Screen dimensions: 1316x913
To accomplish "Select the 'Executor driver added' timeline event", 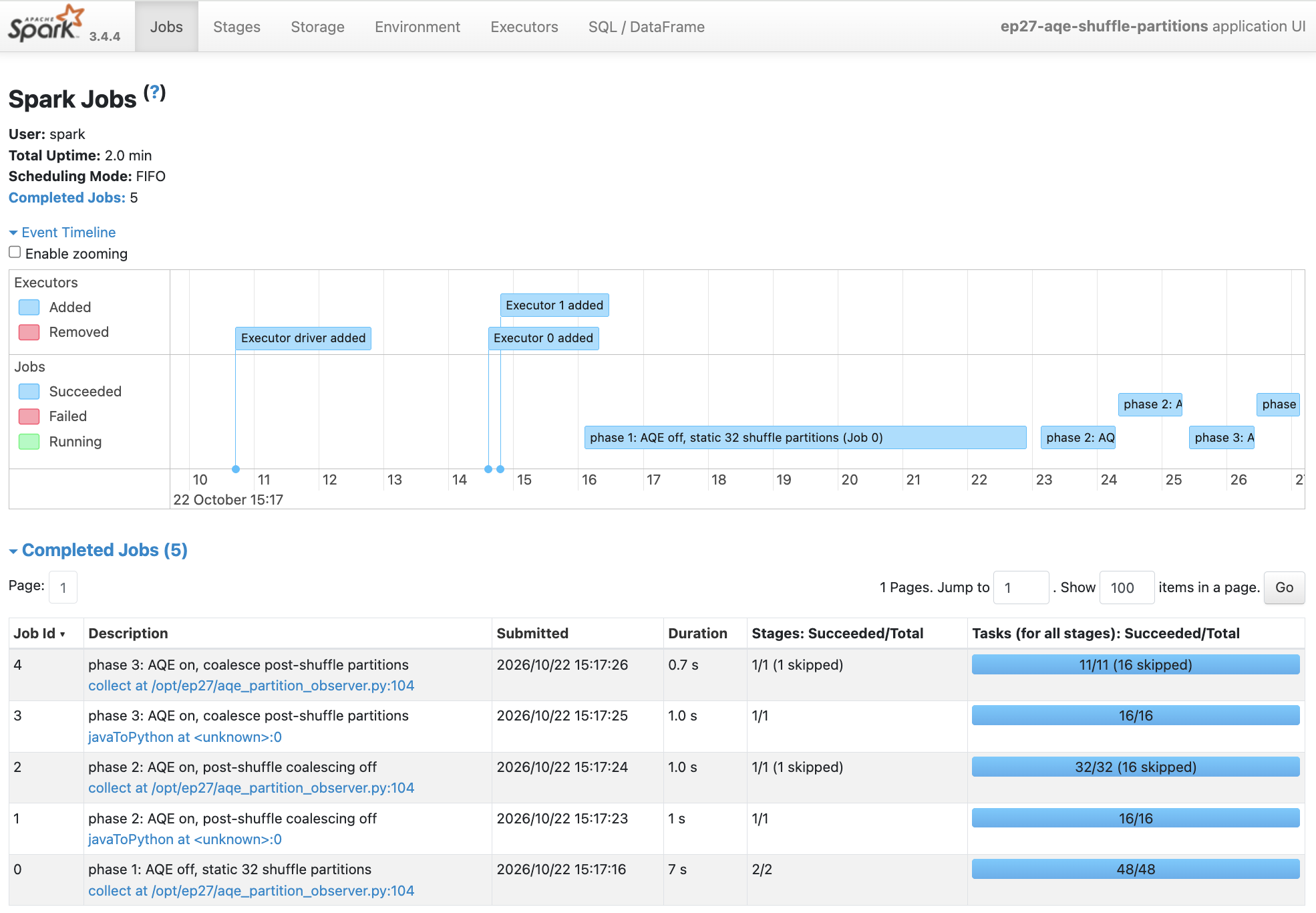I will [303, 338].
